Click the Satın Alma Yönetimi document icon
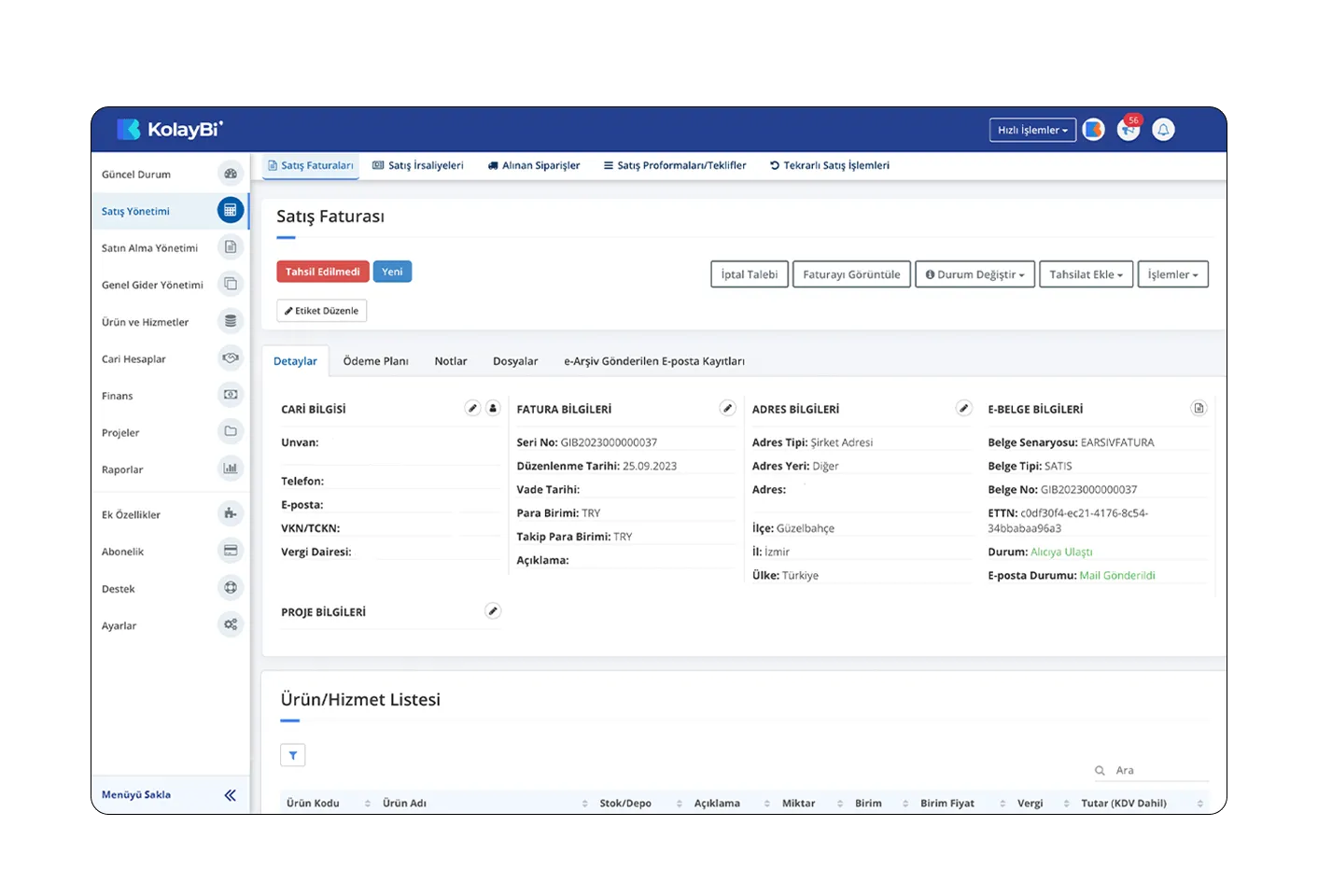The height and width of the screenshot is (896, 1318). tap(231, 247)
